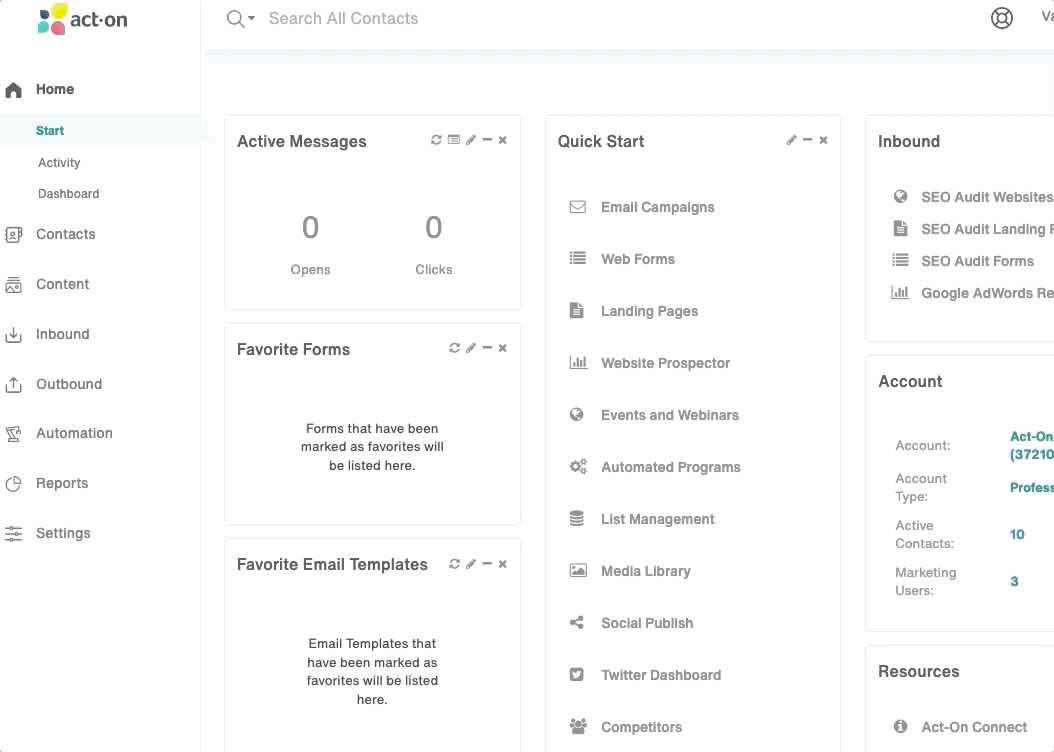Screen dimensions: 1054x752
Task: Click the Reports pie chart icon
Action: [x=13, y=484]
